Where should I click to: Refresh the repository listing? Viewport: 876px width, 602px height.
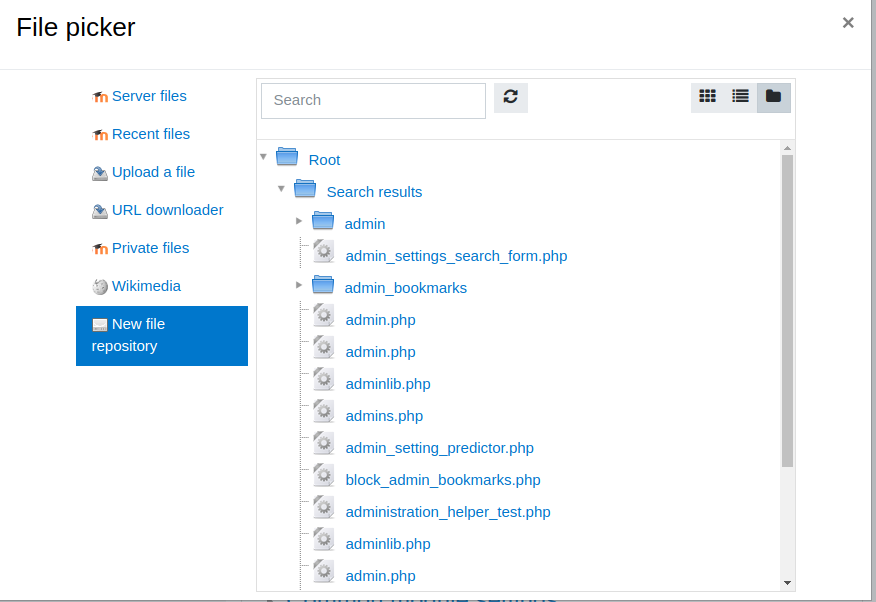(x=511, y=97)
